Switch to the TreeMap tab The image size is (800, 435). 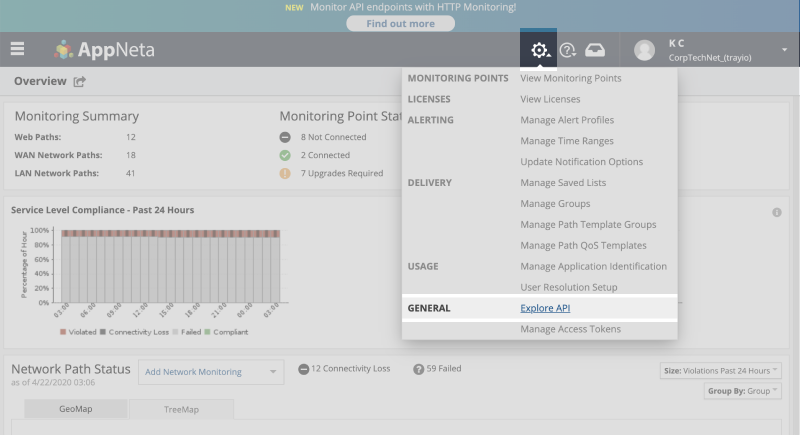point(181,409)
